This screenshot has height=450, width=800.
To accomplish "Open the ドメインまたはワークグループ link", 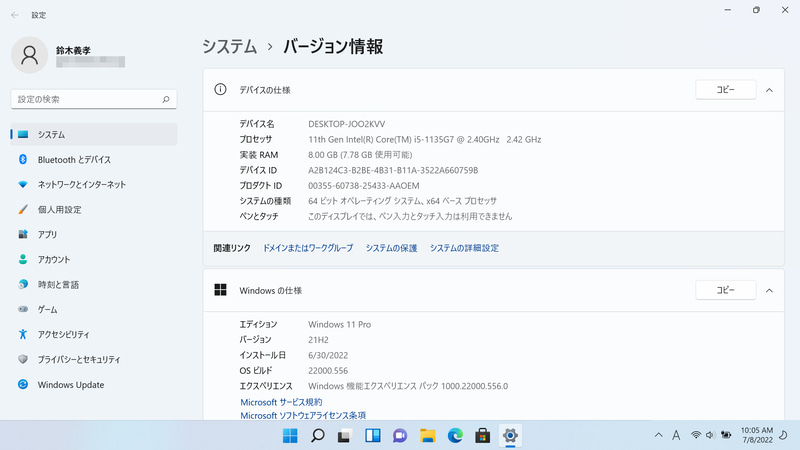I will [308, 248].
